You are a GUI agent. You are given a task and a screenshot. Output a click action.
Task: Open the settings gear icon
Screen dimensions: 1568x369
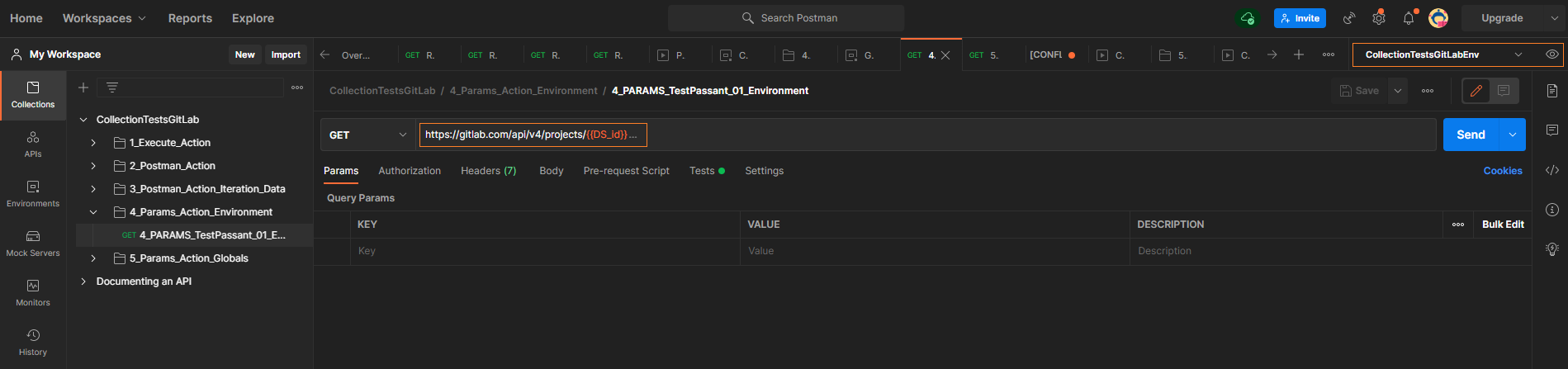pos(1379,18)
